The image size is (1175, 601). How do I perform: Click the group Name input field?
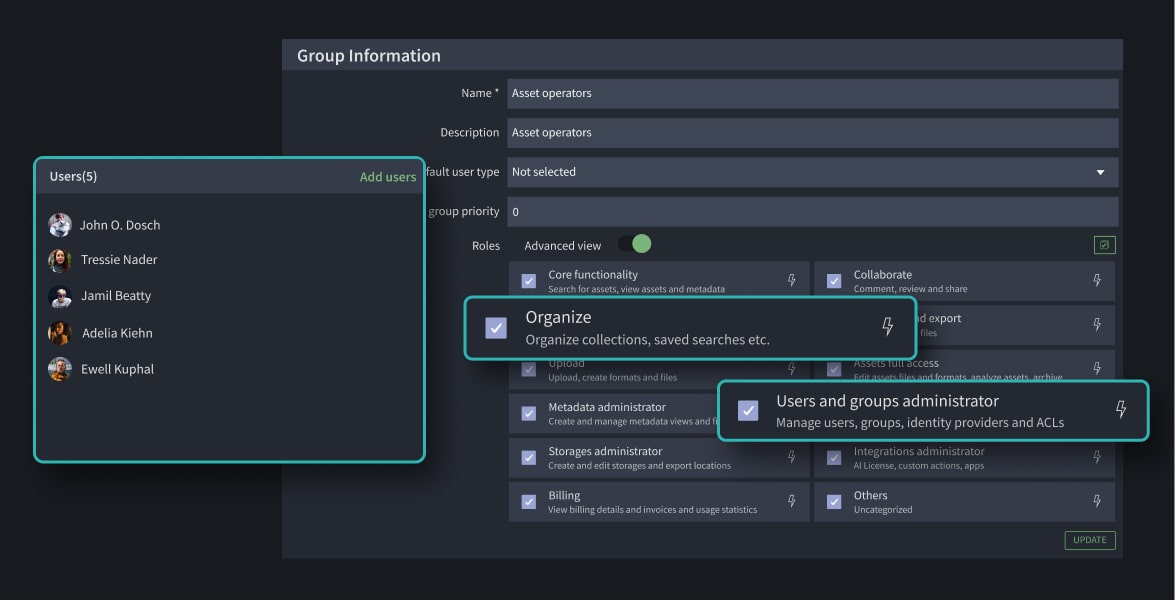(811, 93)
